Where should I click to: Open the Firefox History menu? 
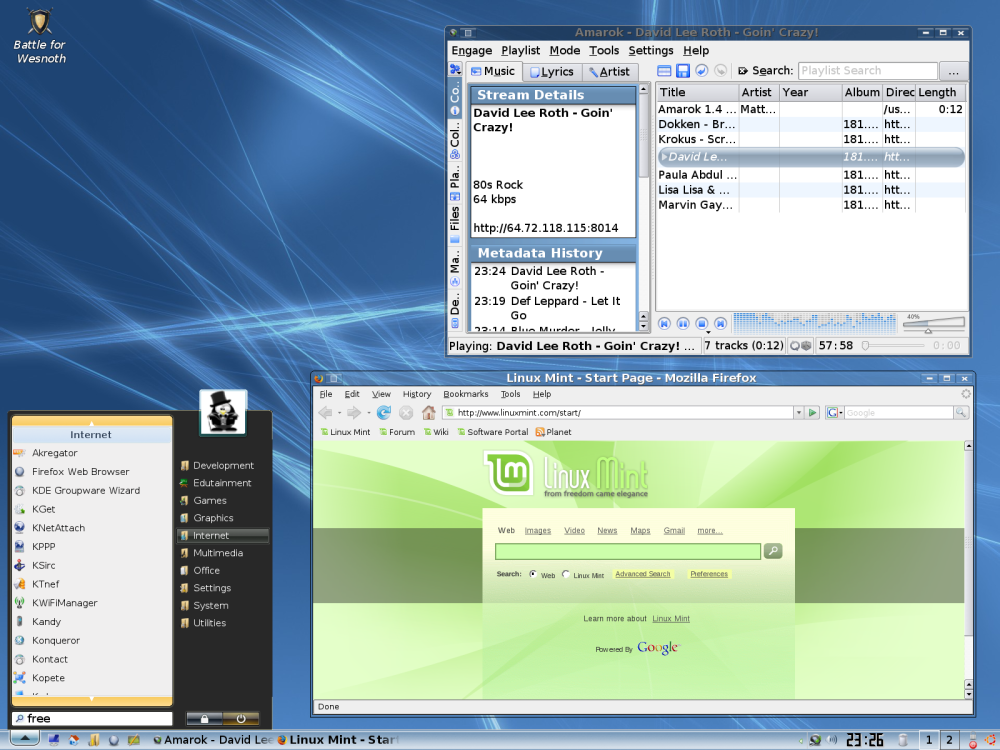(x=416, y=394)
